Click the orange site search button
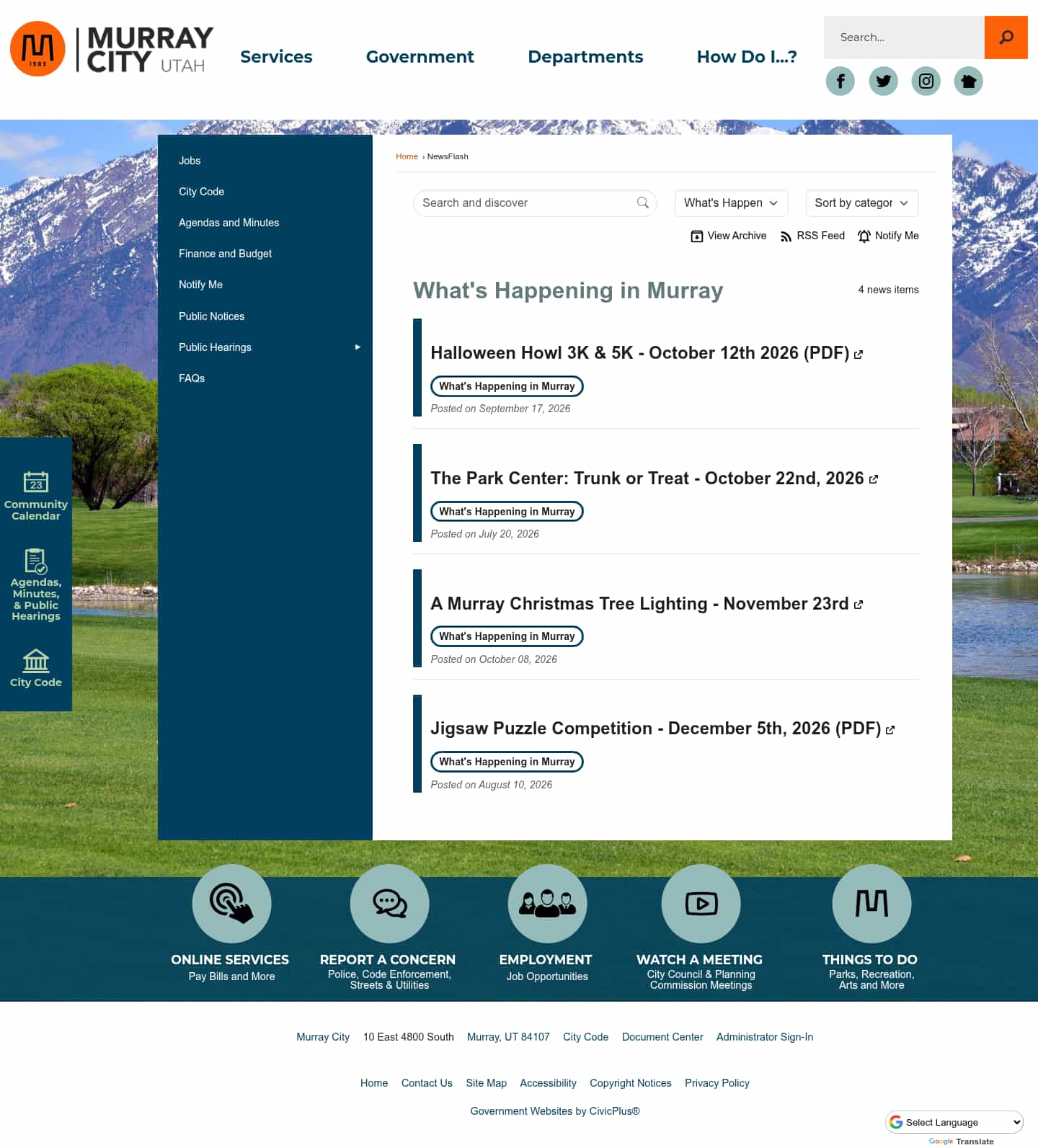This screenshot has width=1038, height=1148. pos(1006,37)
